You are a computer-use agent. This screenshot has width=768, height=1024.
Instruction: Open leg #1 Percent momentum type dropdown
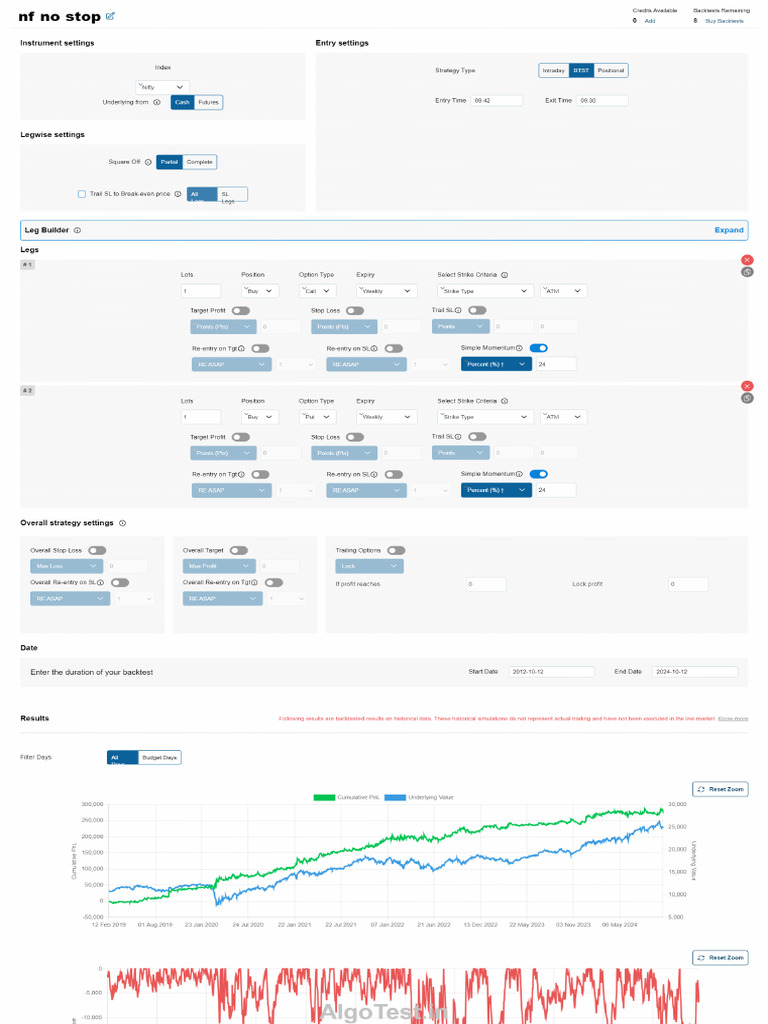click(496, 364)
